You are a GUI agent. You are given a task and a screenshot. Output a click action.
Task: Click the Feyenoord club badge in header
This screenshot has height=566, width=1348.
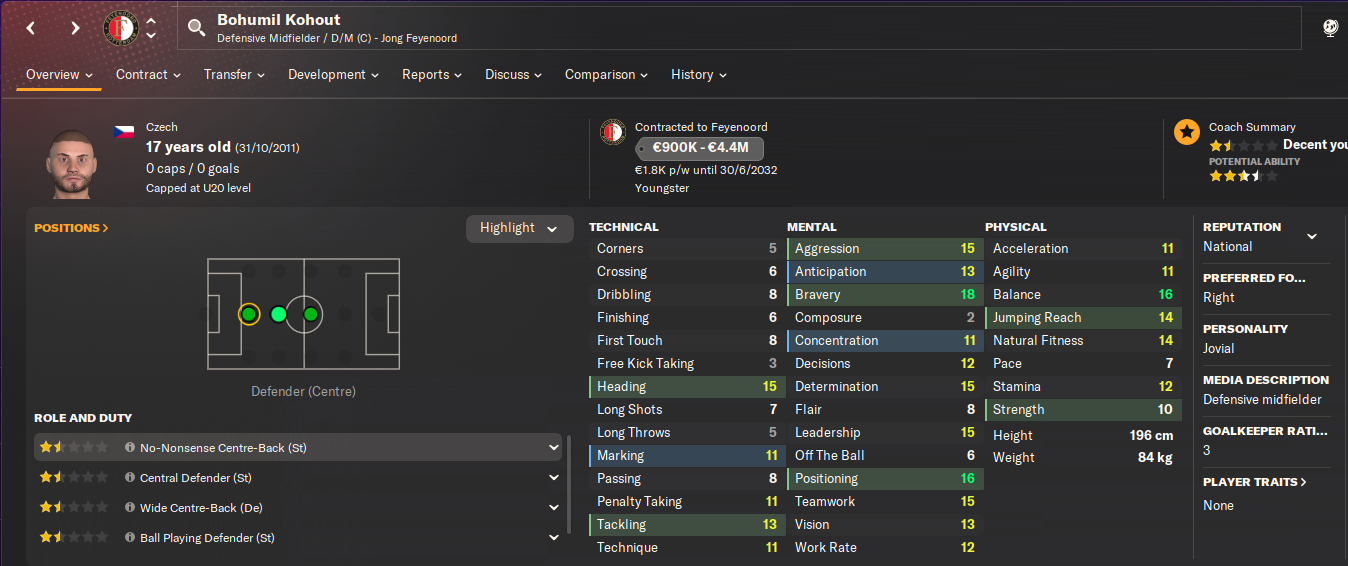pyautogui.click(x=121, y=28)
